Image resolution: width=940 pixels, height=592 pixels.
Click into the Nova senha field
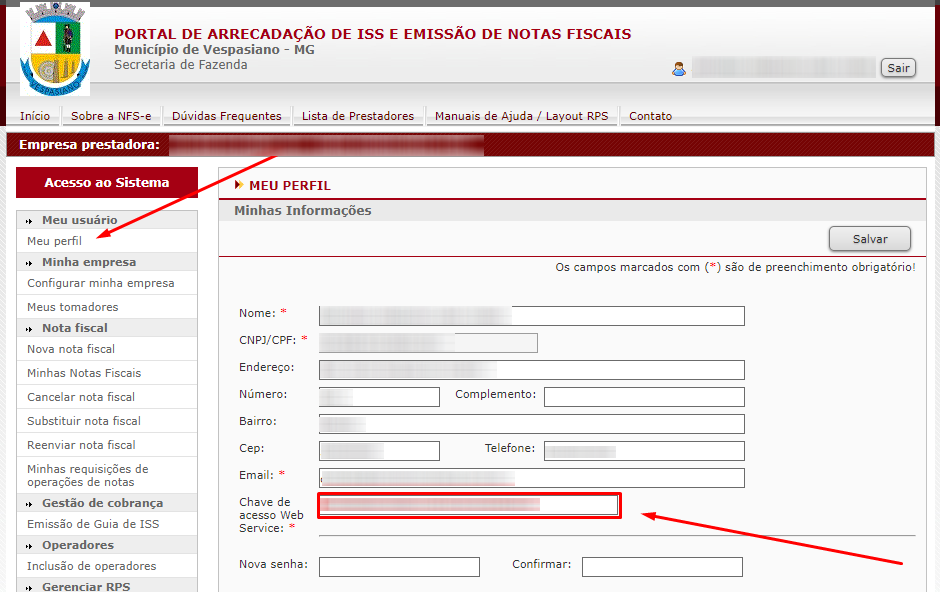[399, 567]
